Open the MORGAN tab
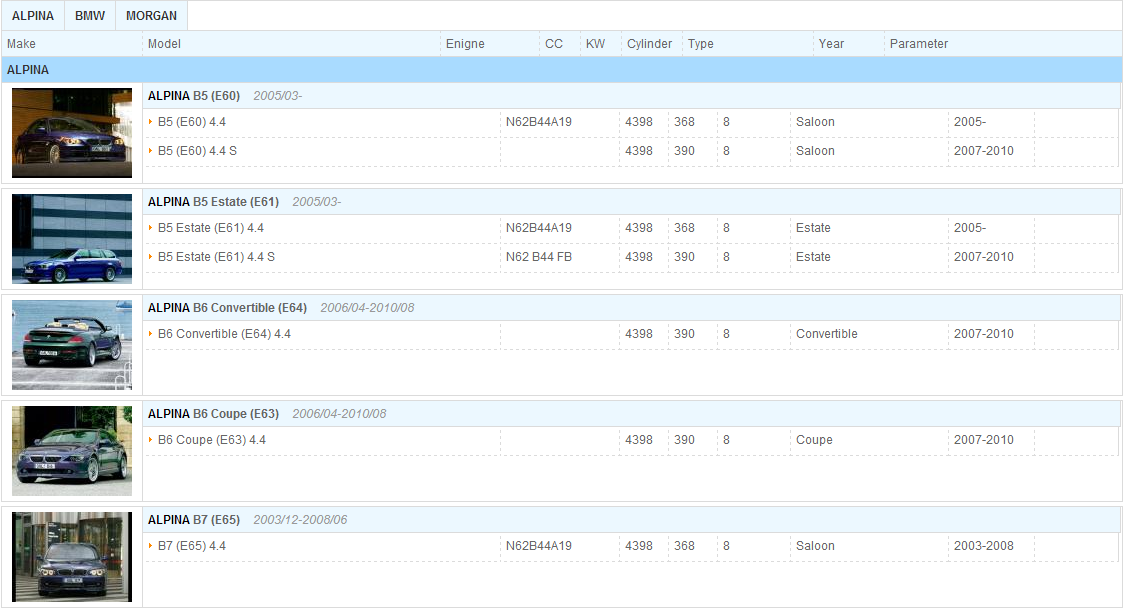The width and height of the screenshot is (1124, 609). pos(151,16)
